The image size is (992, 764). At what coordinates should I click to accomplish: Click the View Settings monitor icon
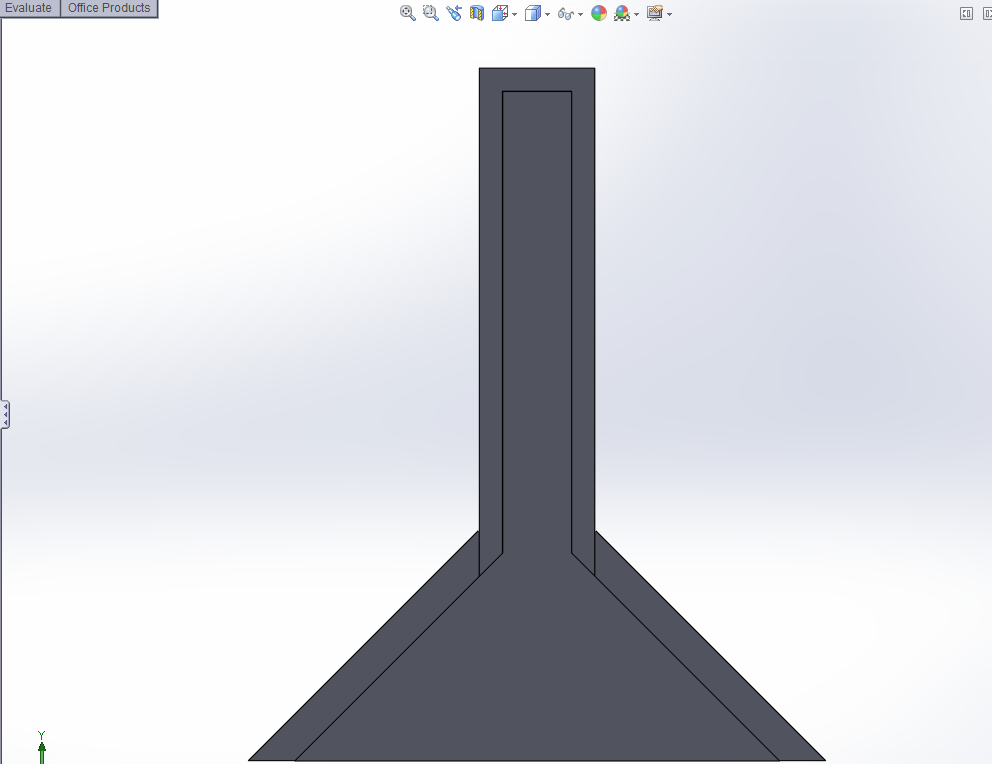coord(655,13)
